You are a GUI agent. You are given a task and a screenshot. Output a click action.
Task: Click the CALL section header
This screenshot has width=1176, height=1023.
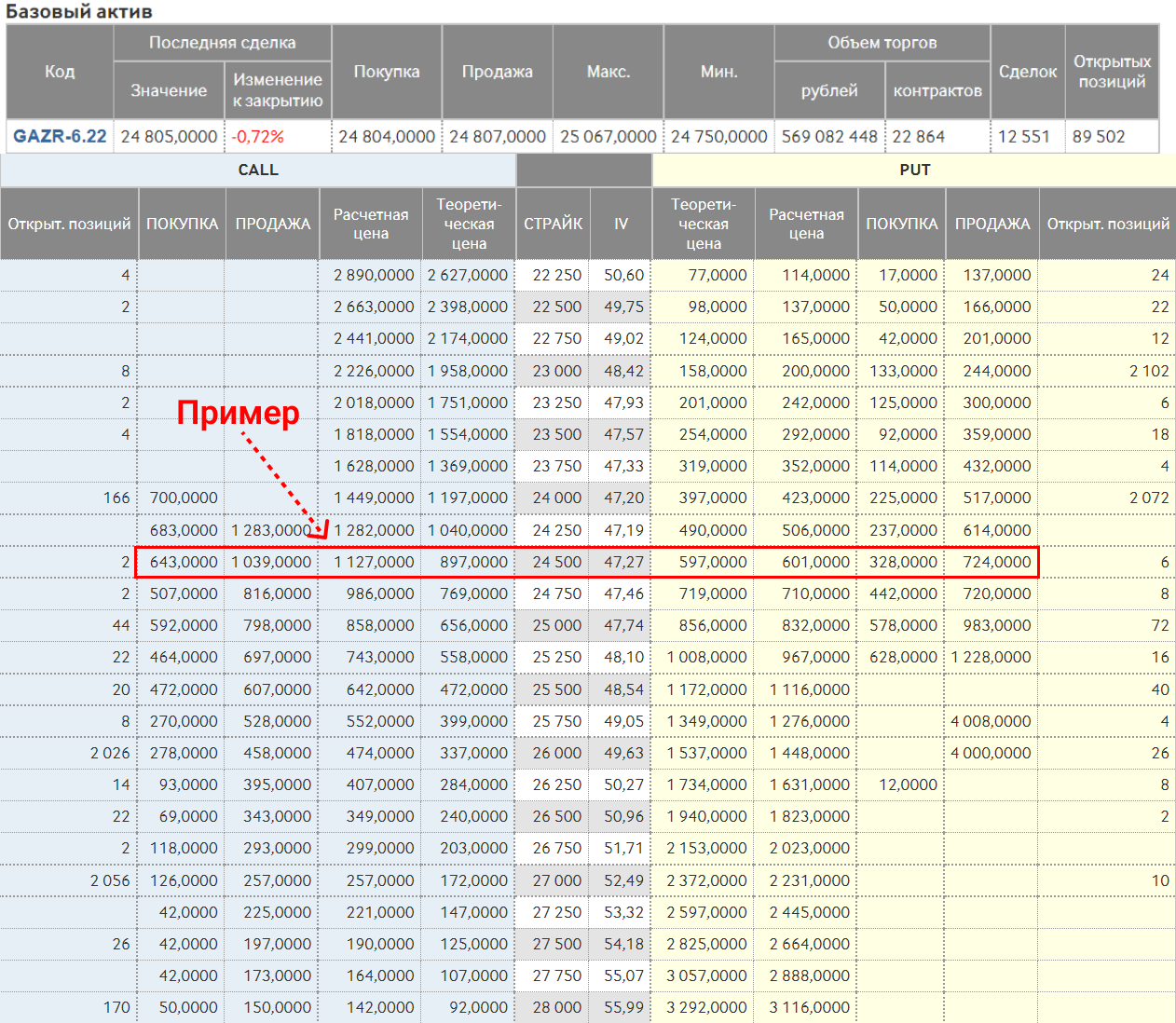pos(258,170)
